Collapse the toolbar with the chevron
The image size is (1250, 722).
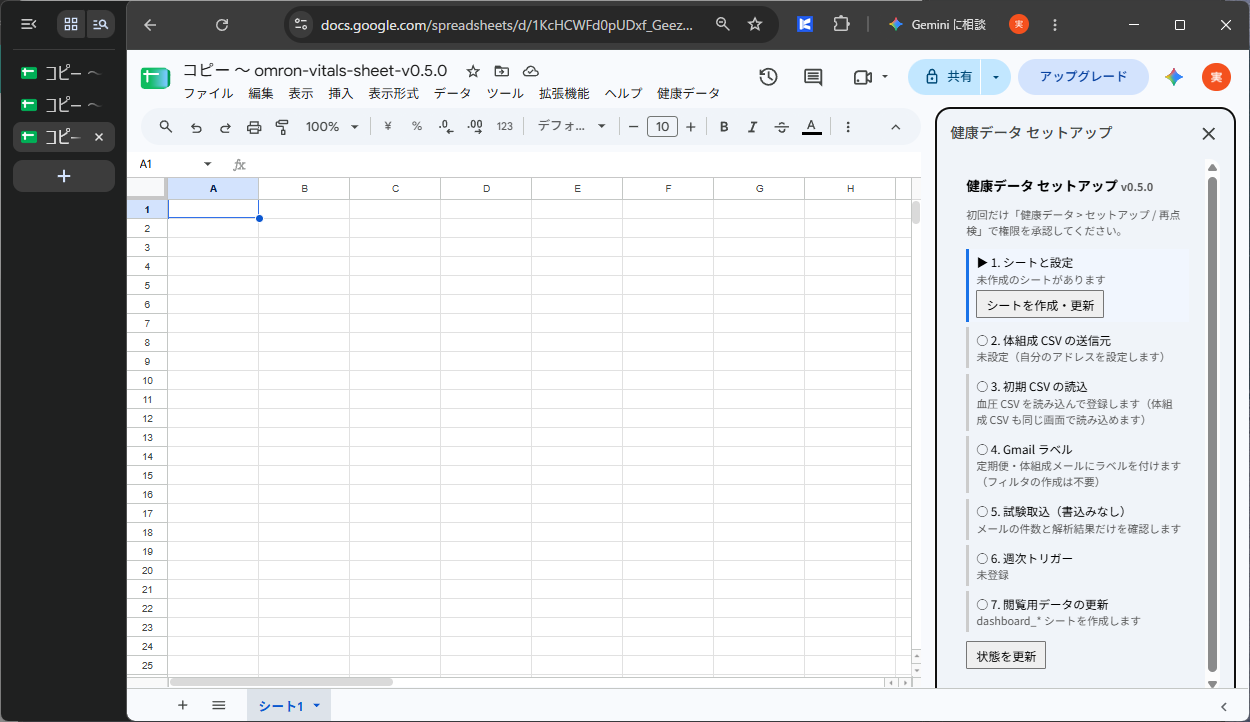[x=896, y=127]
